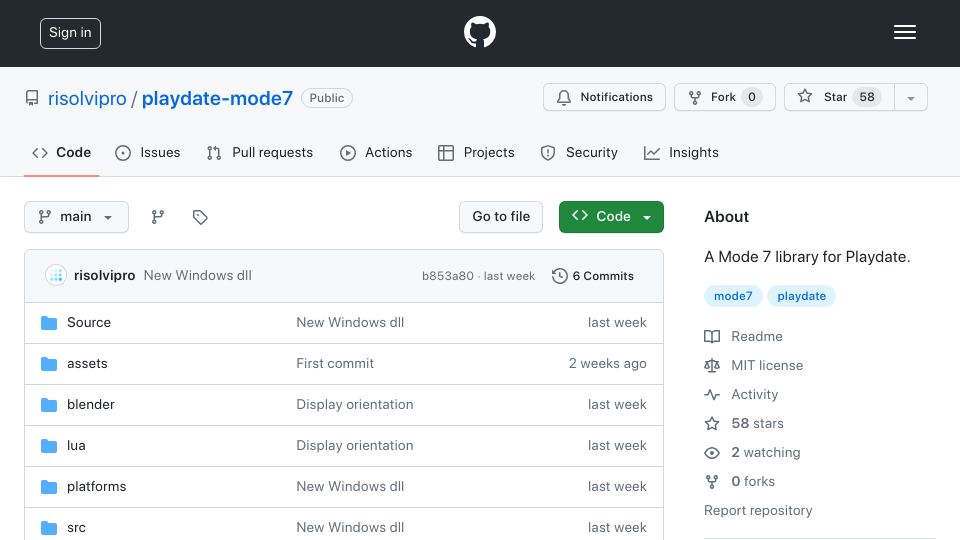Click the 'A Mode 7 library for Playdate.' description
The height and width of the screenshot is (540, 960).
[x=807, y=257]
